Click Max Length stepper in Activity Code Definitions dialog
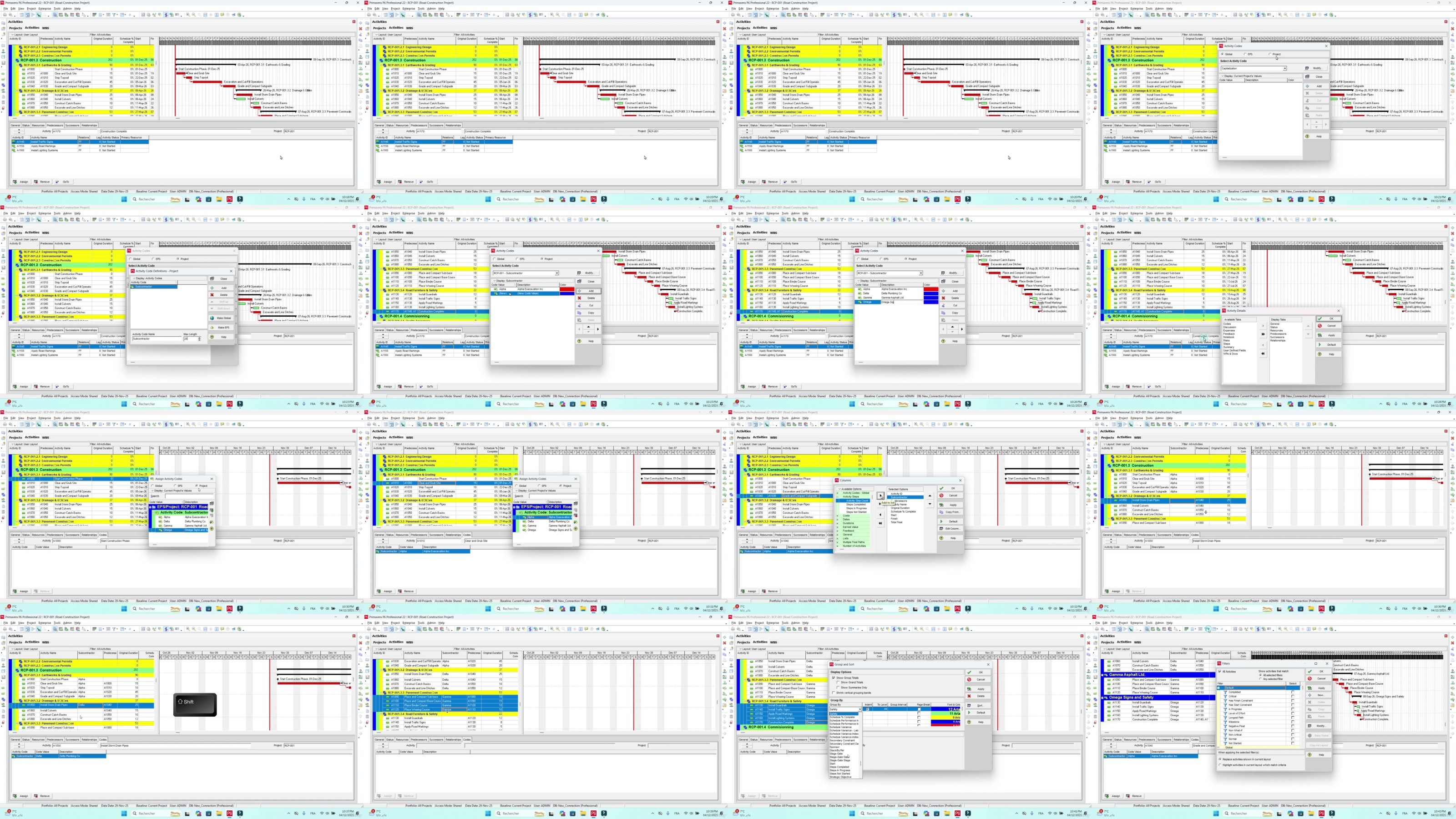 point(200,339)
